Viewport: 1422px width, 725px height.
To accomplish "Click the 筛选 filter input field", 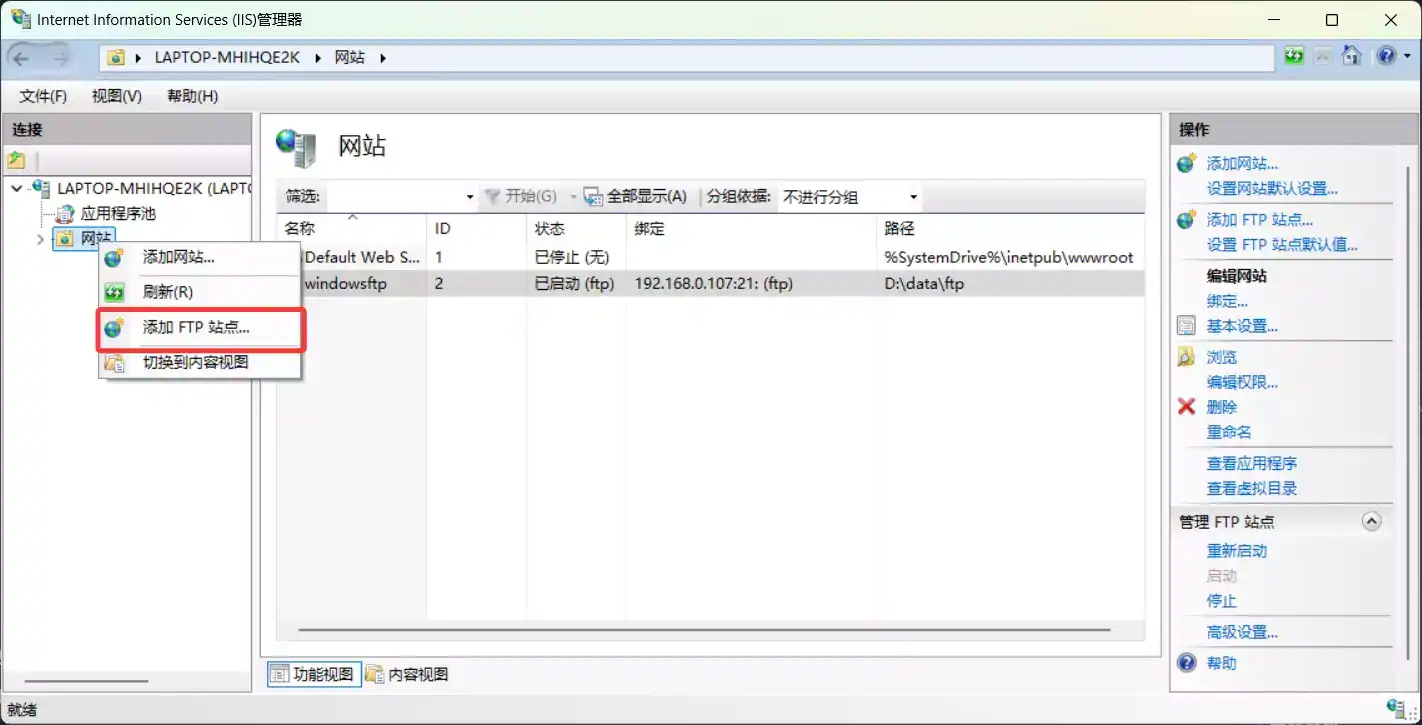I will coord(396,197).
